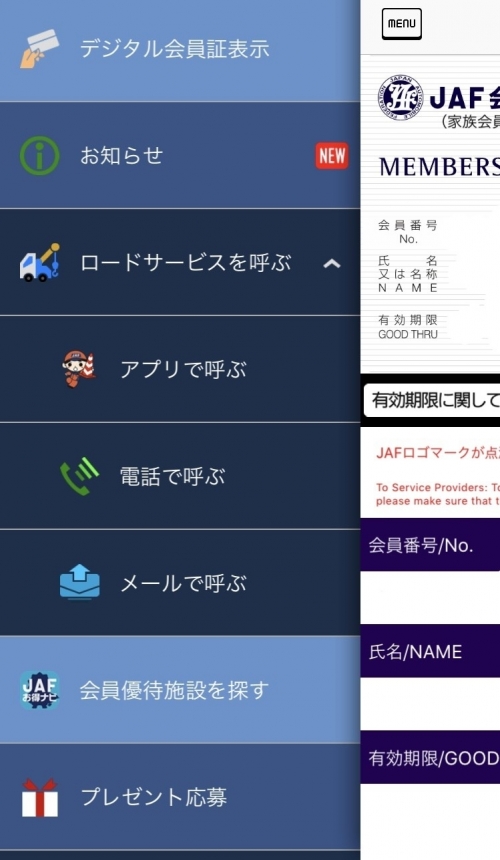This screenshot has height=860, width=500.
Task: Open 会員優待施設を探す menu item
Action: pos(180,690)
